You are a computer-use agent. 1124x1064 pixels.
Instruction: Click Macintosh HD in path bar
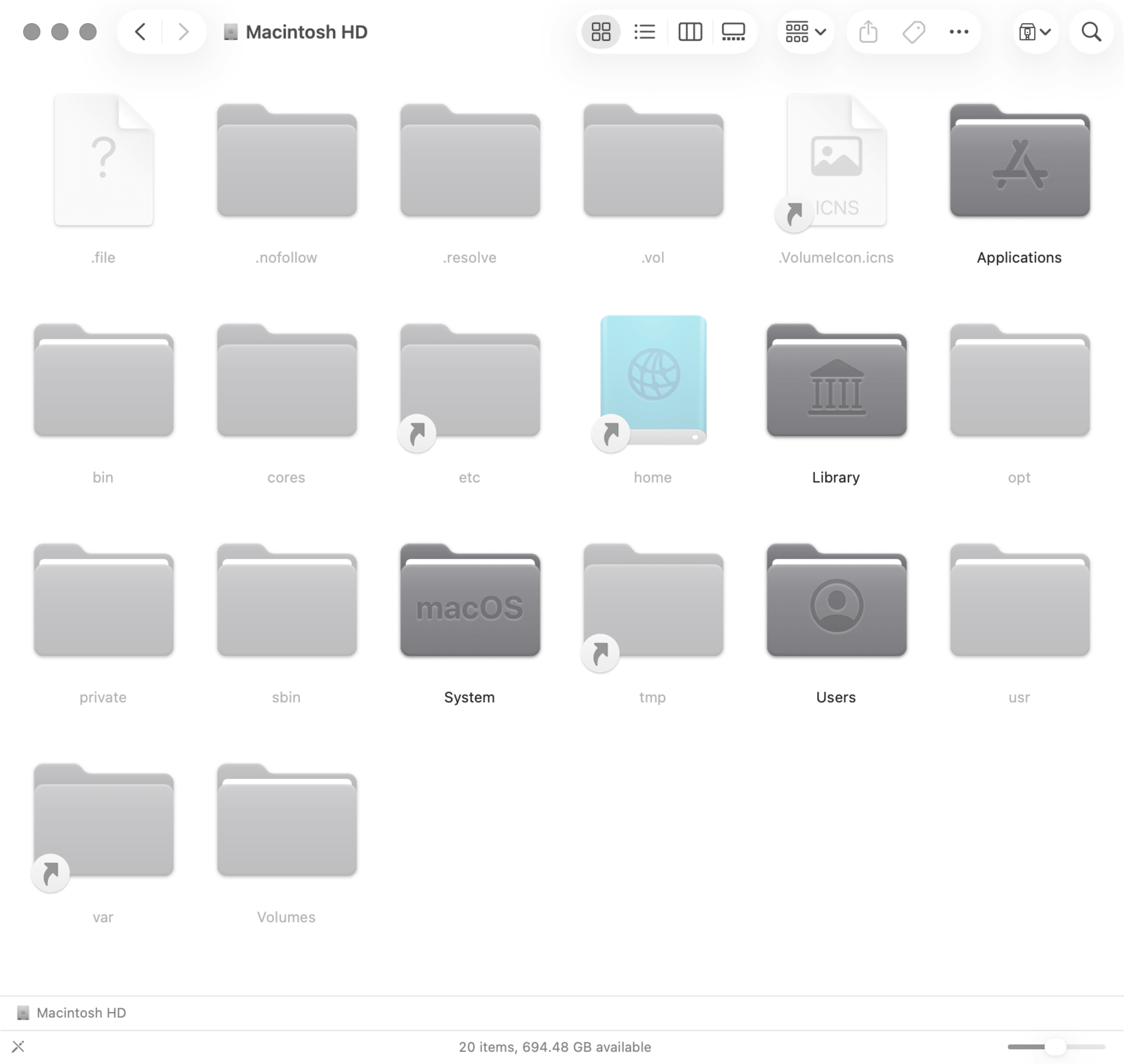81,1013
